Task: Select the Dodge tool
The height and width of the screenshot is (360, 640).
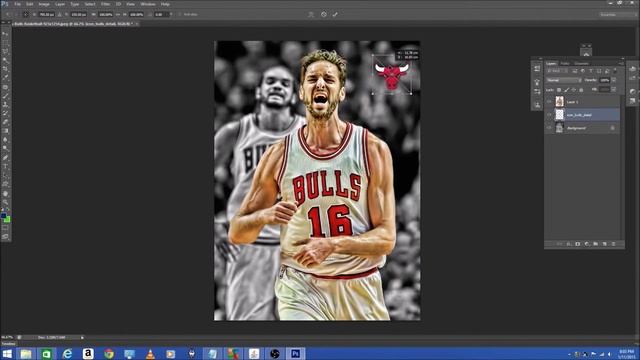Action: tap(6, 149)
